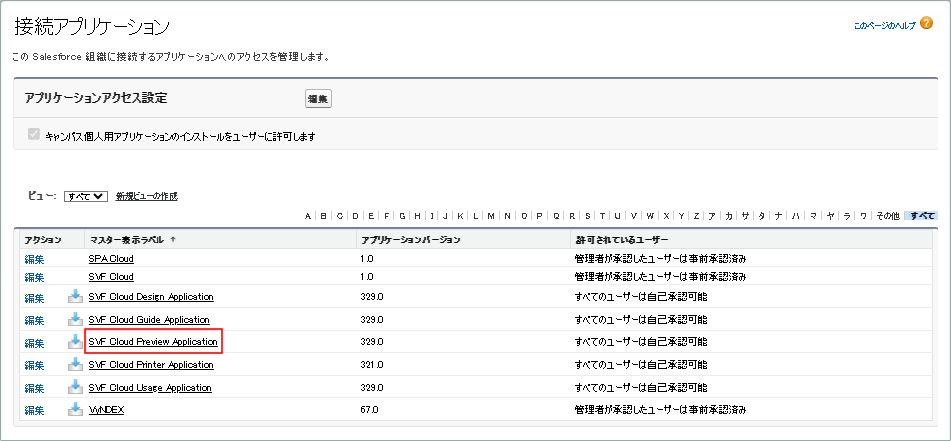Click the 接続アプリケーション page heading
The width and height of the screenshot is (951, 441).
point(92,27)
